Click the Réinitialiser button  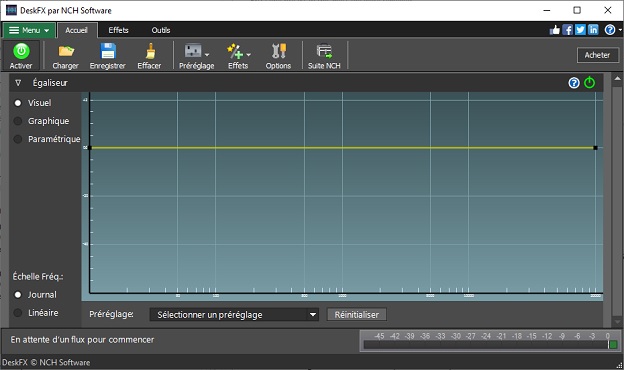click(357, 315)
